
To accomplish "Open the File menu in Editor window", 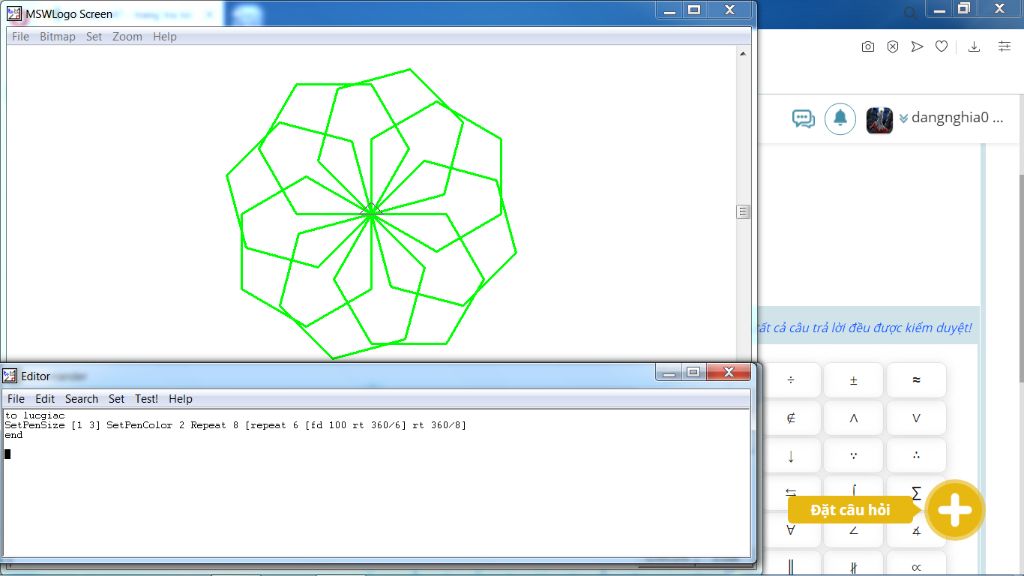I will 16,399.
